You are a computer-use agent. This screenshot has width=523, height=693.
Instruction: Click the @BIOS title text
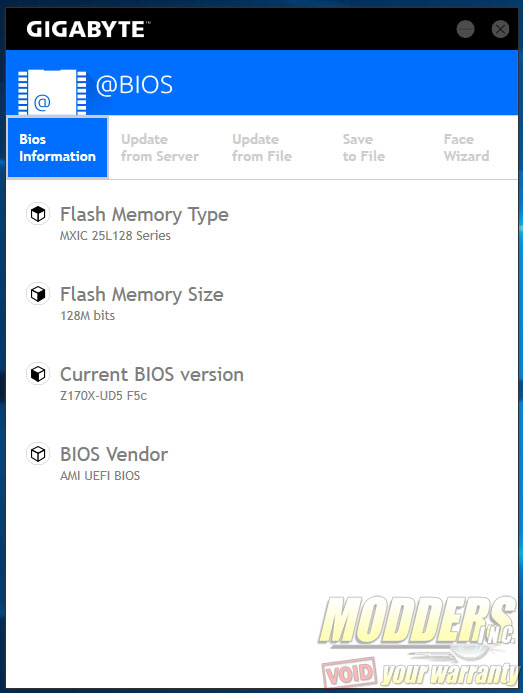tap(134, 85)
